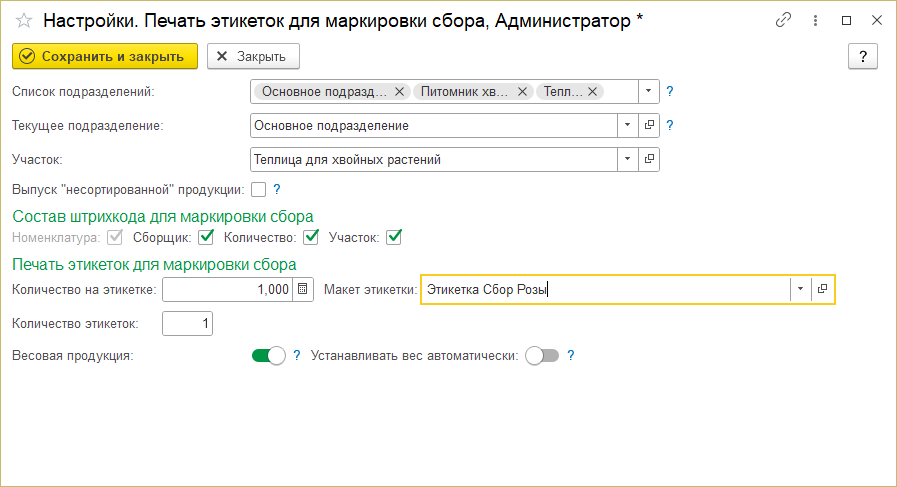This screenshot has height=487, width=897.
Task: Expand Список подразделений dropdown
Action: click(648, 91)
